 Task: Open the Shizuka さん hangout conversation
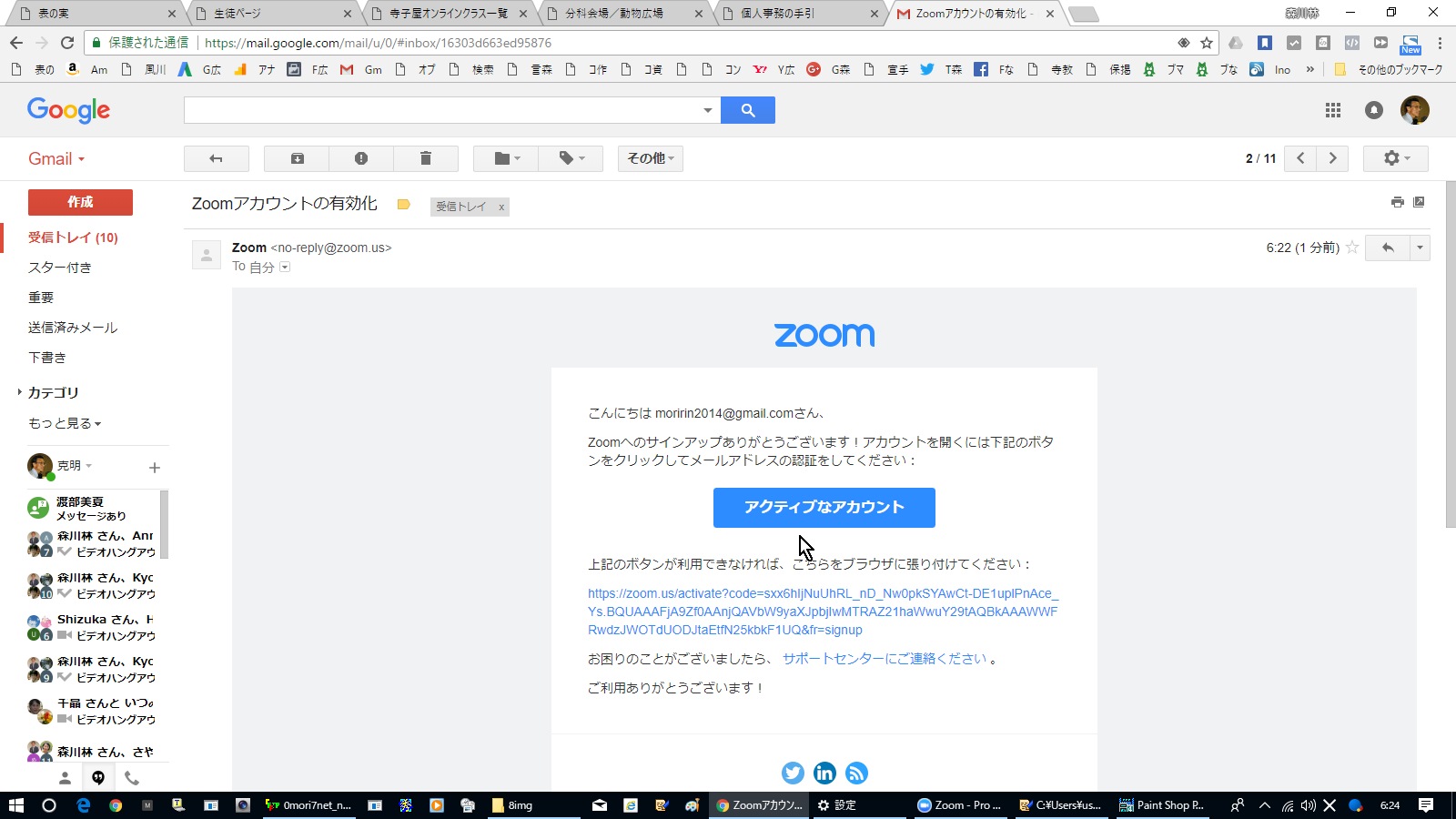tap(91, 627)
